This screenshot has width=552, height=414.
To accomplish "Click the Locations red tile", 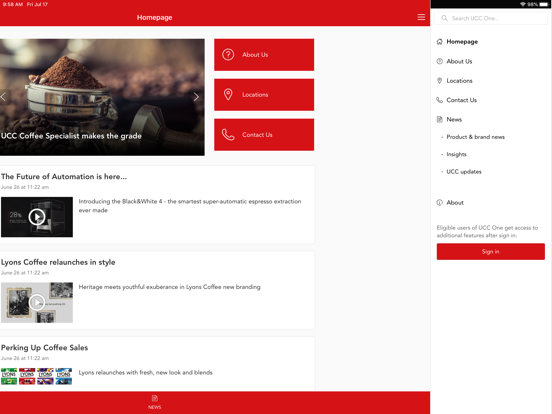I will 264,95.
